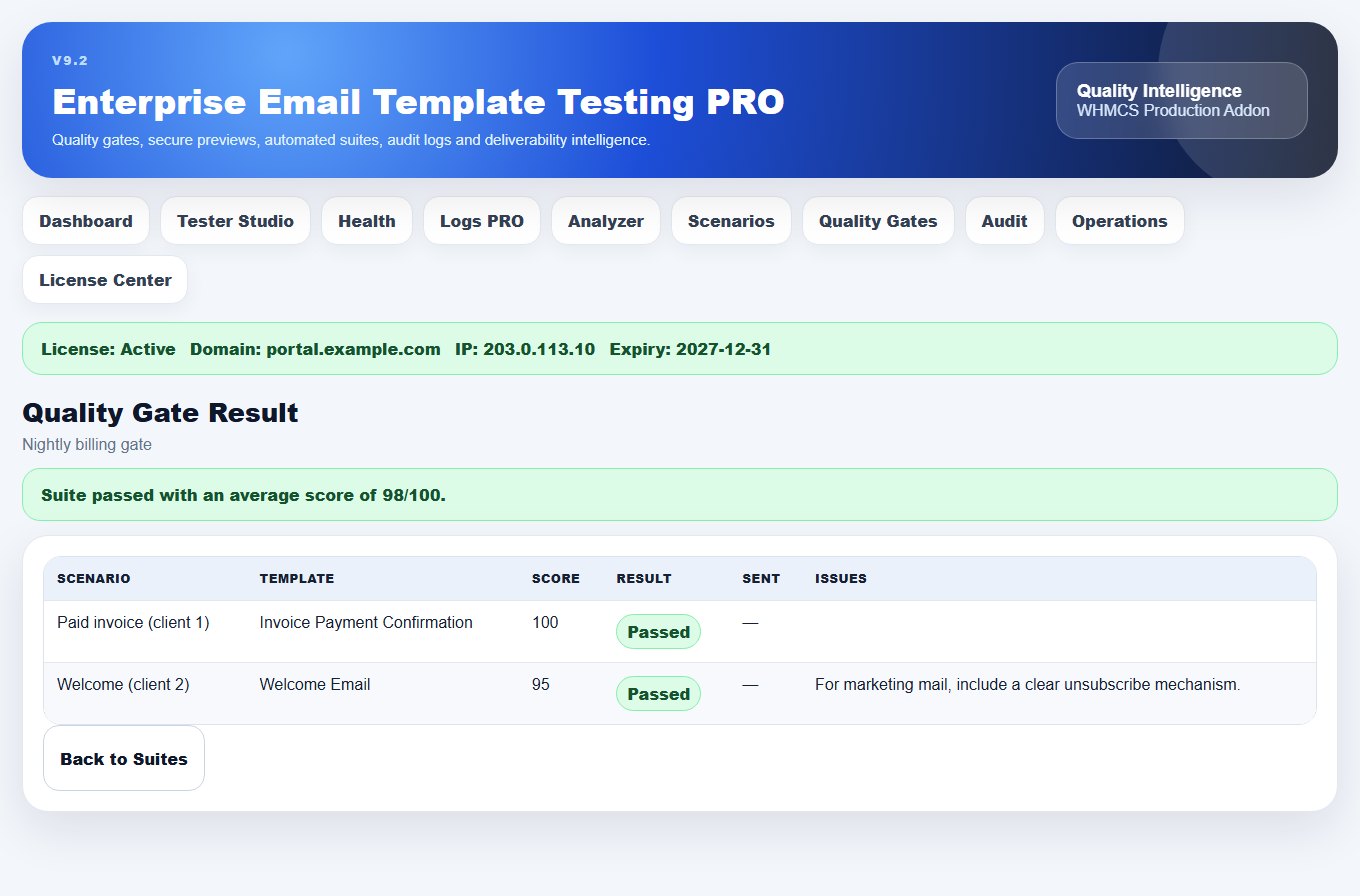Select the Analyzer tab
The height and width of the screenshot is (896, 1360).
tap(605, 221)
